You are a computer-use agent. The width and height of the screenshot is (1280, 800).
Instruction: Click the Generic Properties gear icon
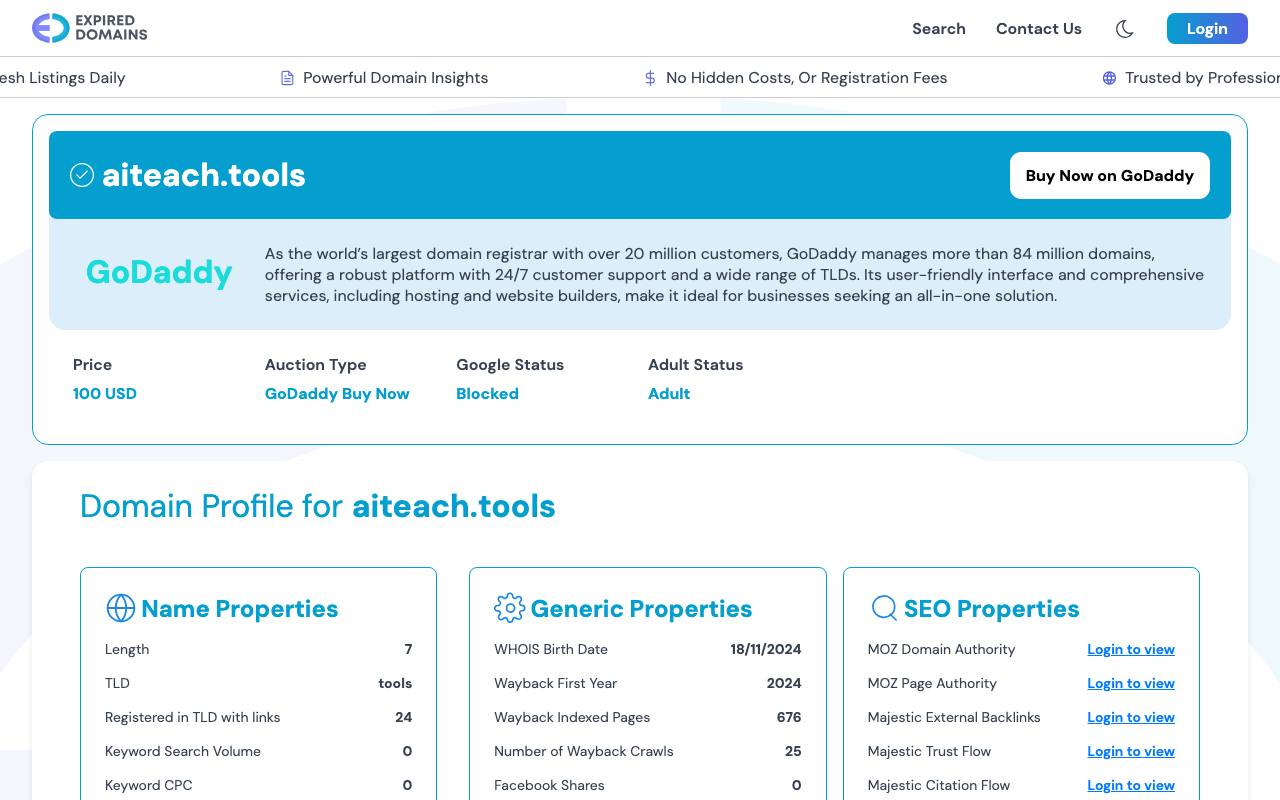[x=509, y=608]
